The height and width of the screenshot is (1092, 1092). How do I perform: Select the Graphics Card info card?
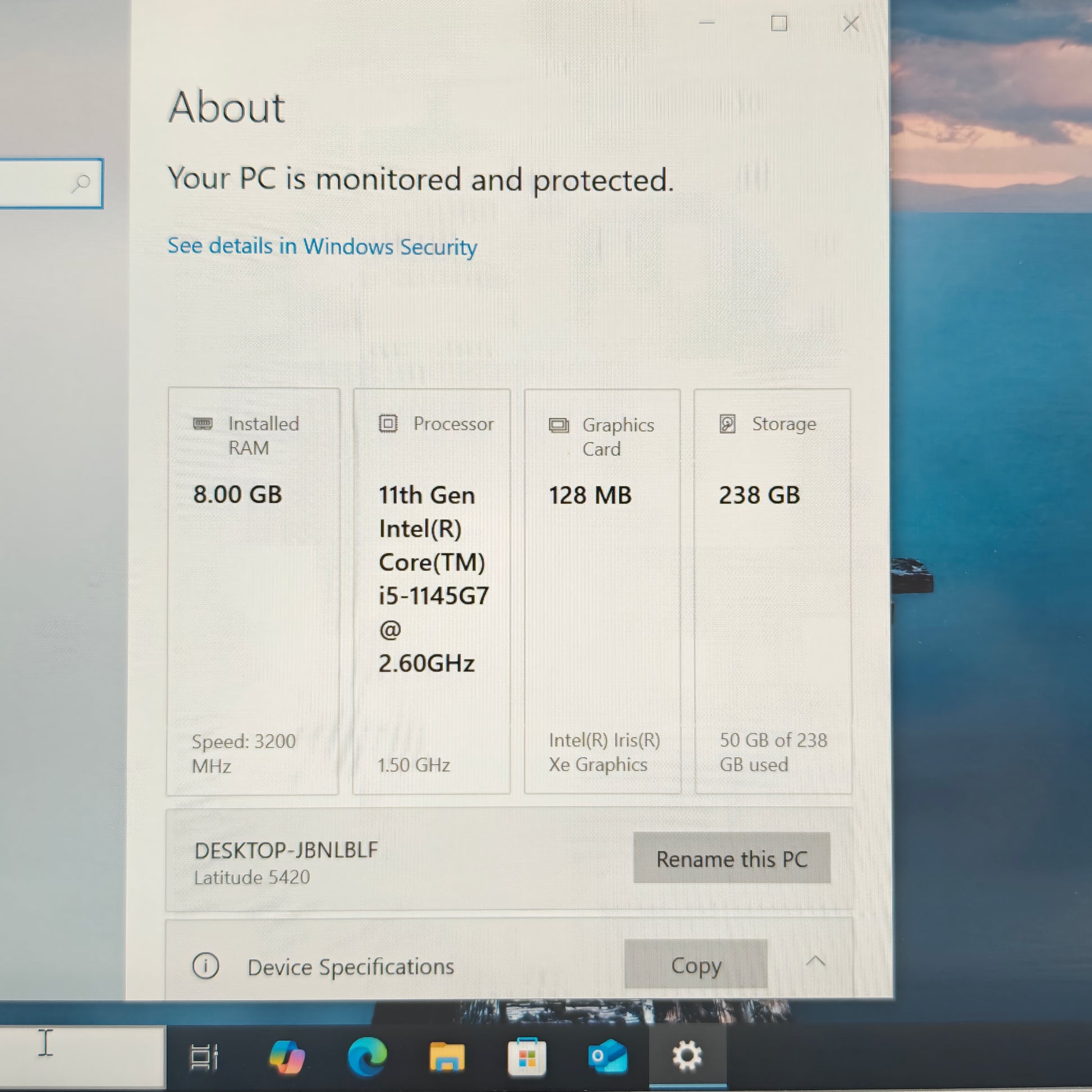click(x=603, y=591)
